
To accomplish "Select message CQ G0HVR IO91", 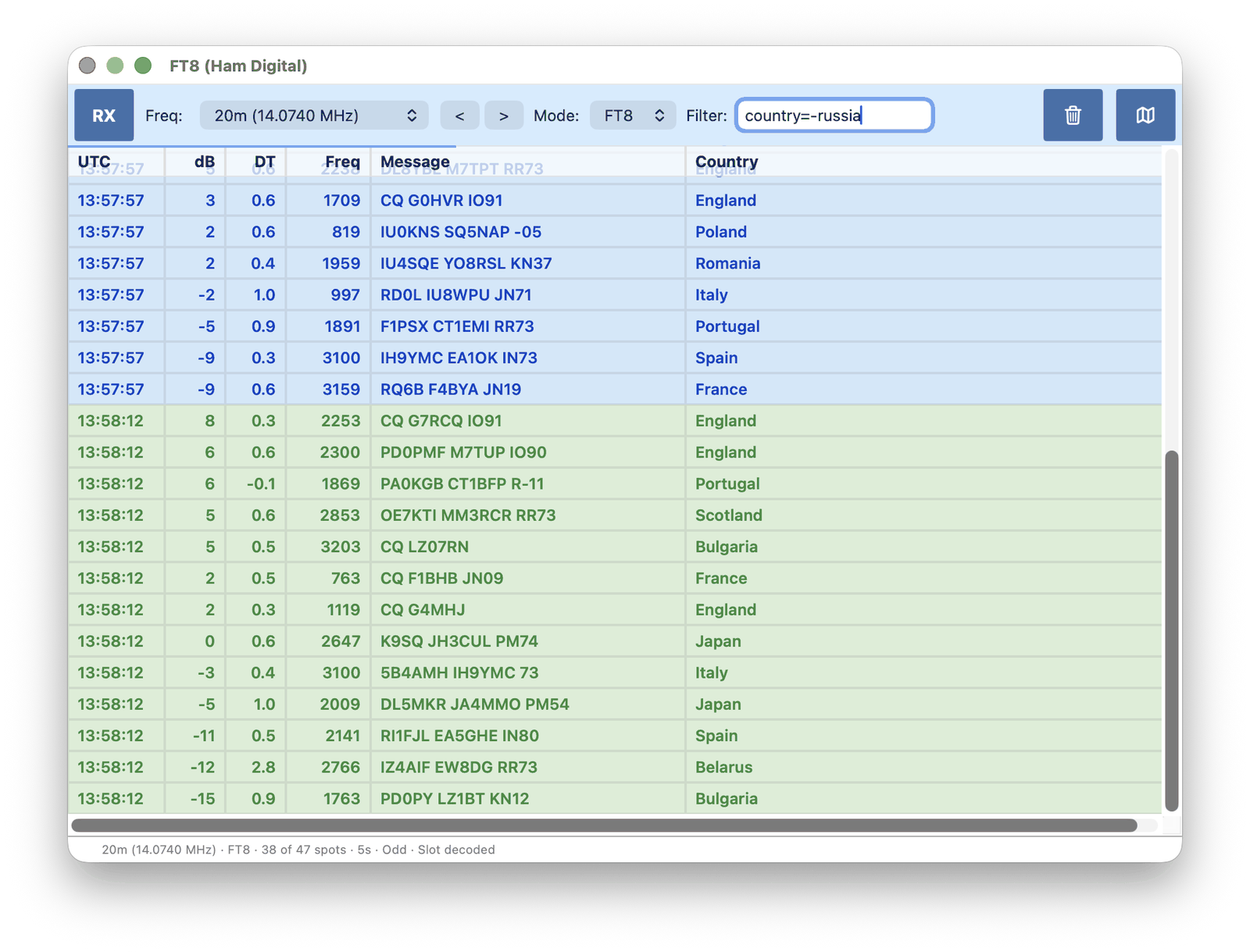I will tap(441, 201).
